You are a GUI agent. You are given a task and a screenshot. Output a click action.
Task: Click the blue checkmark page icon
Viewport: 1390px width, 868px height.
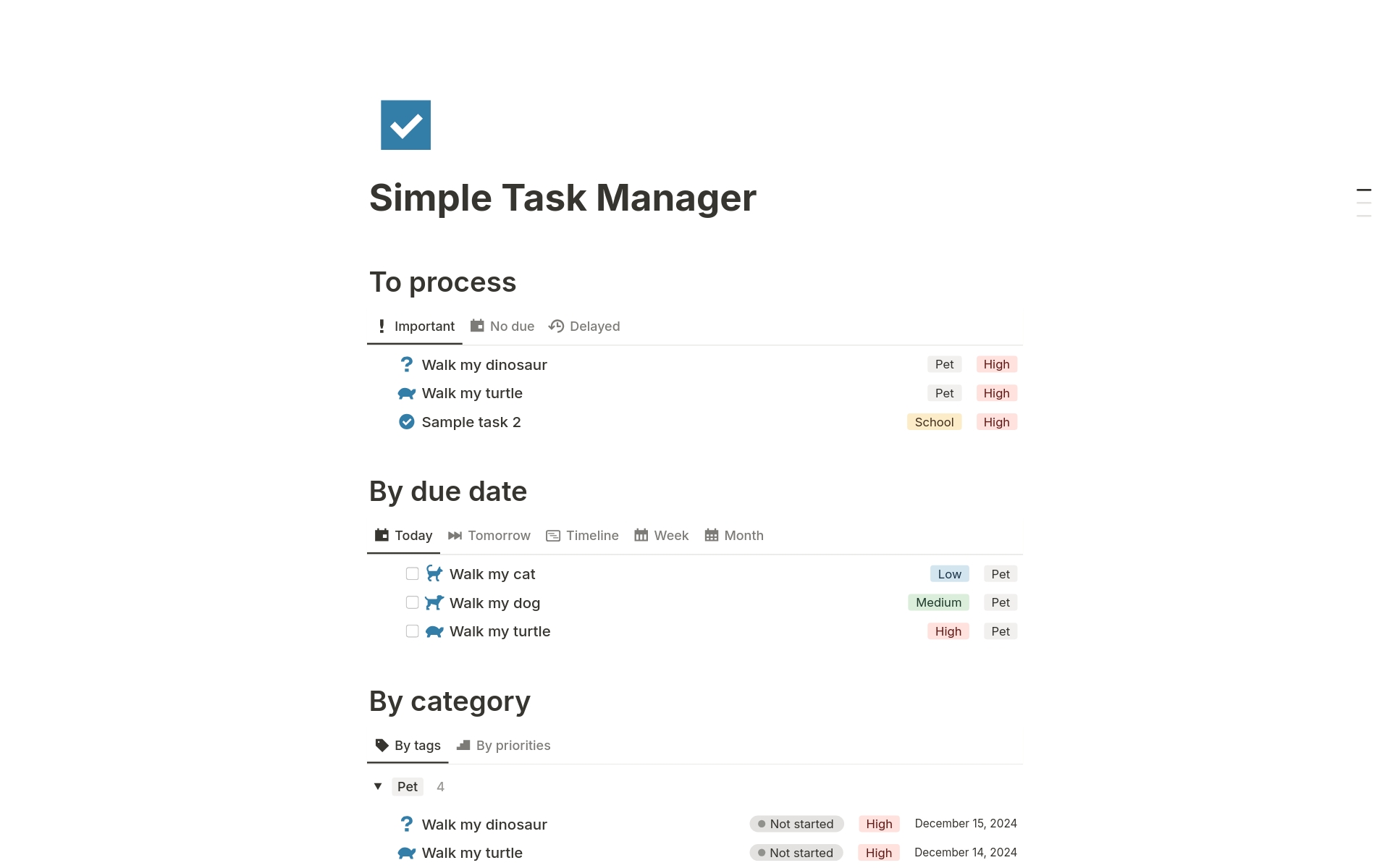click(405, 125)
